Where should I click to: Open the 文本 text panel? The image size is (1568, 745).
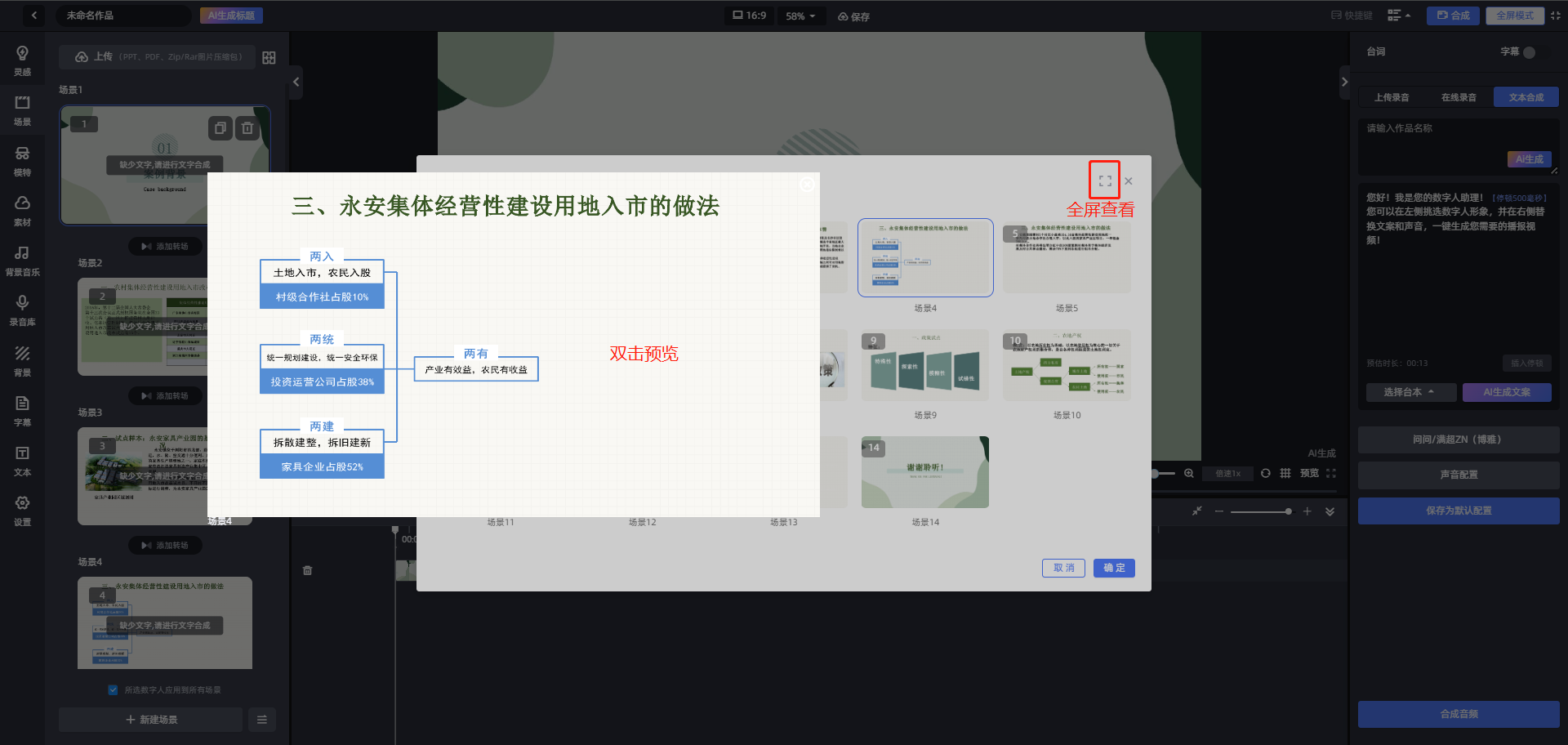22,462
